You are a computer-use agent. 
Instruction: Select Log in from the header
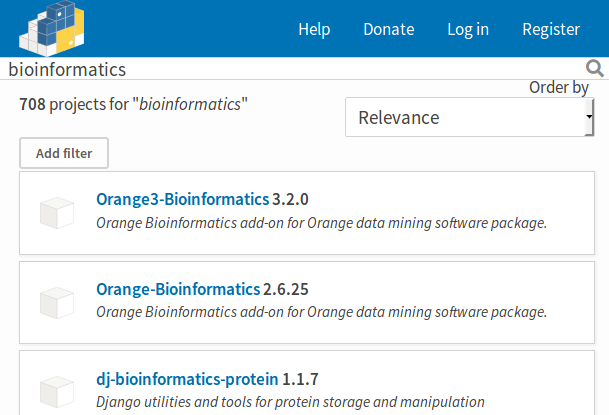[468, 29]
